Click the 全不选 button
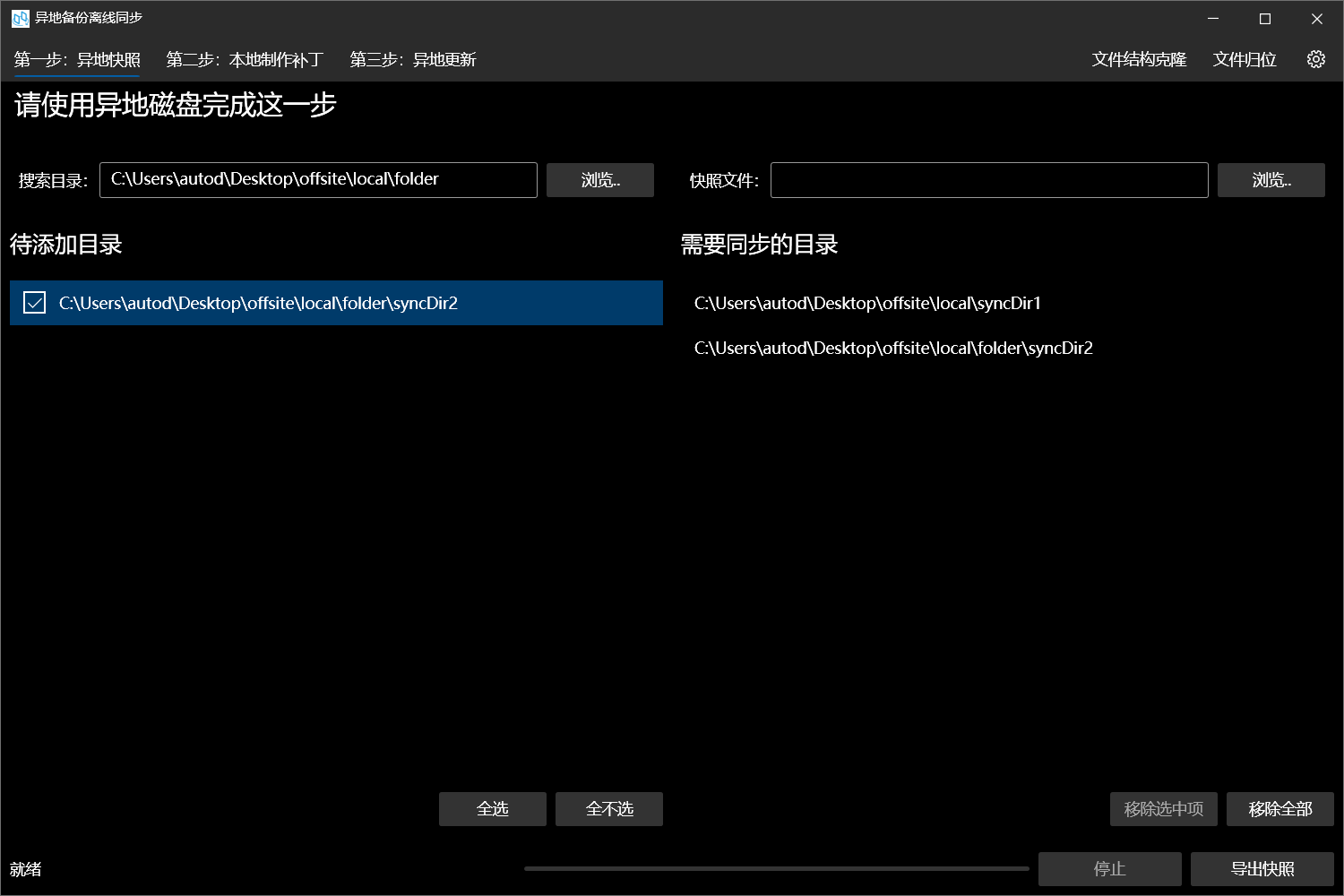This screenshot has height=896, width=1344. (609, 809)
